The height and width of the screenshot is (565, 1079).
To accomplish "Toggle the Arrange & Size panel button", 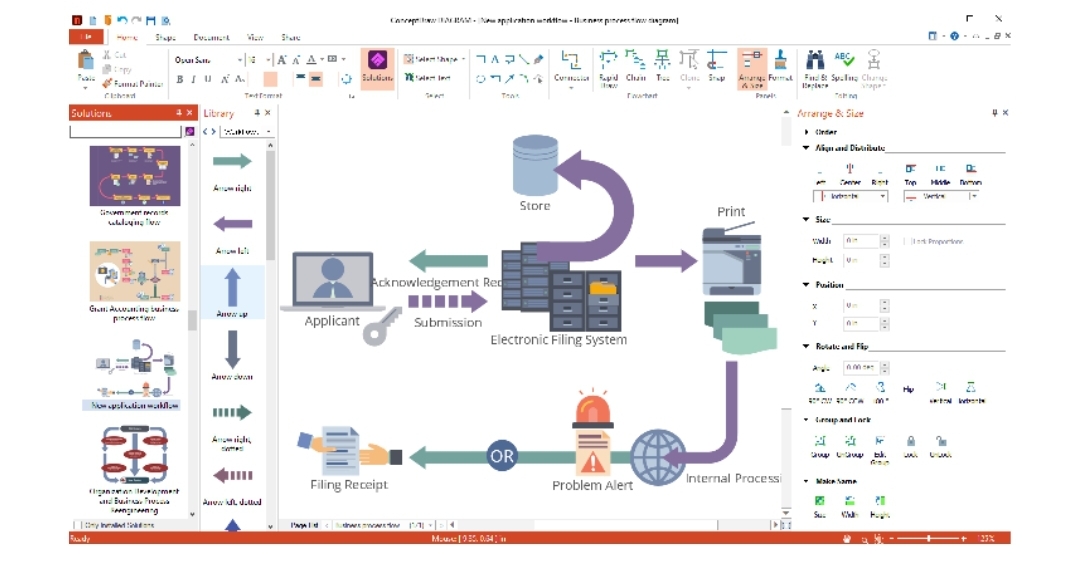I will (752, 67).
